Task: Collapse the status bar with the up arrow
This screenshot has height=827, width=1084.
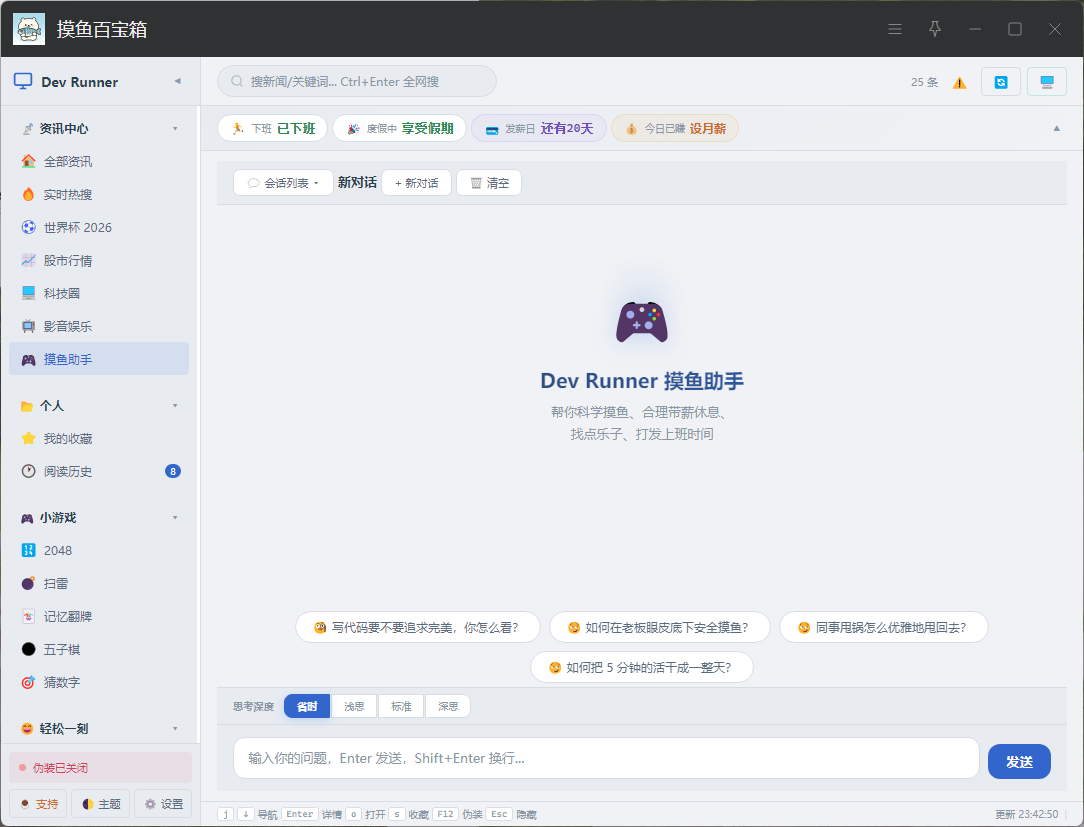Action: (x=1056, y=129)
